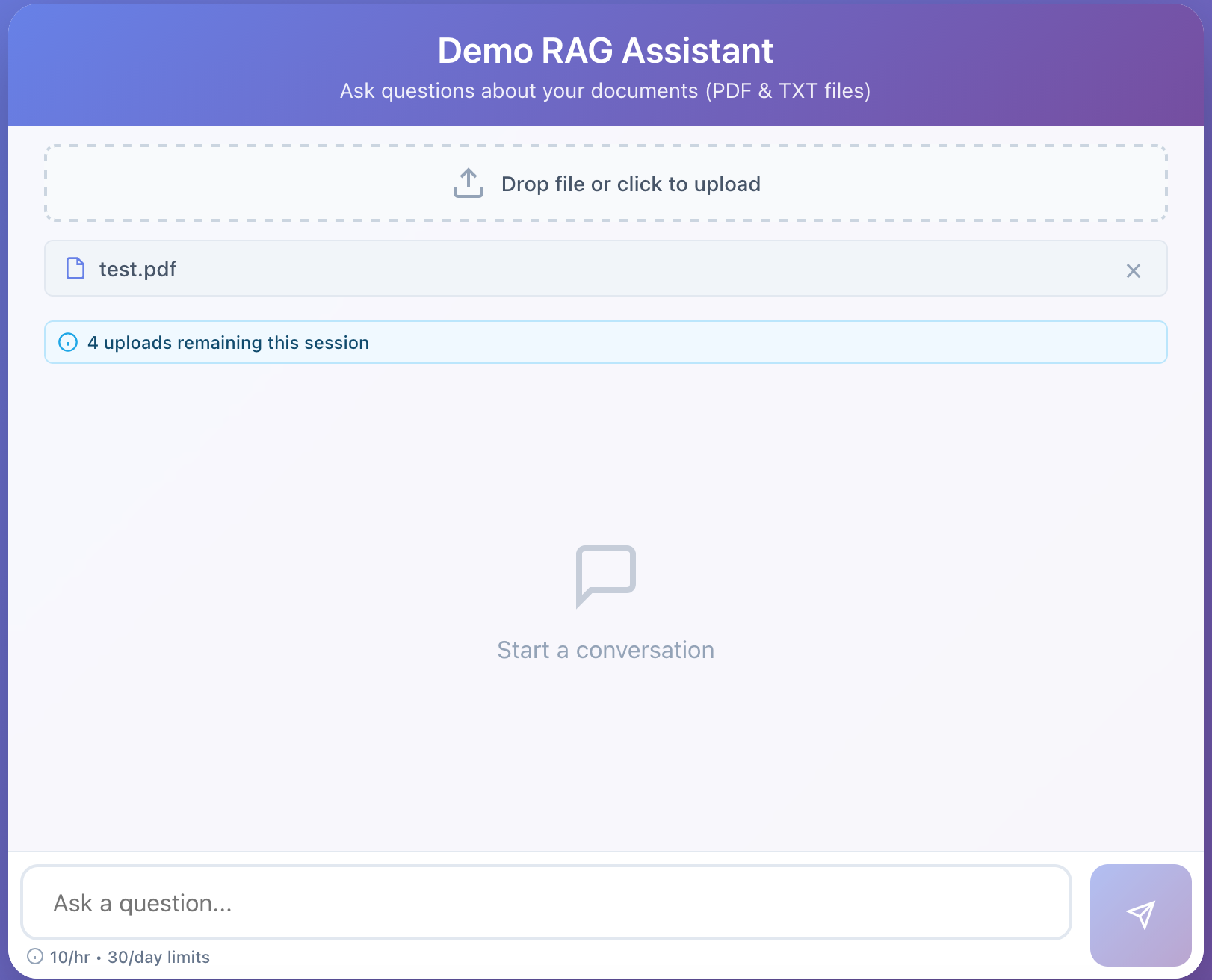The height and width of the screenshot is (980, 1212).
Task: Remove test.pdf with the X button
Action: coord(1134,270)
